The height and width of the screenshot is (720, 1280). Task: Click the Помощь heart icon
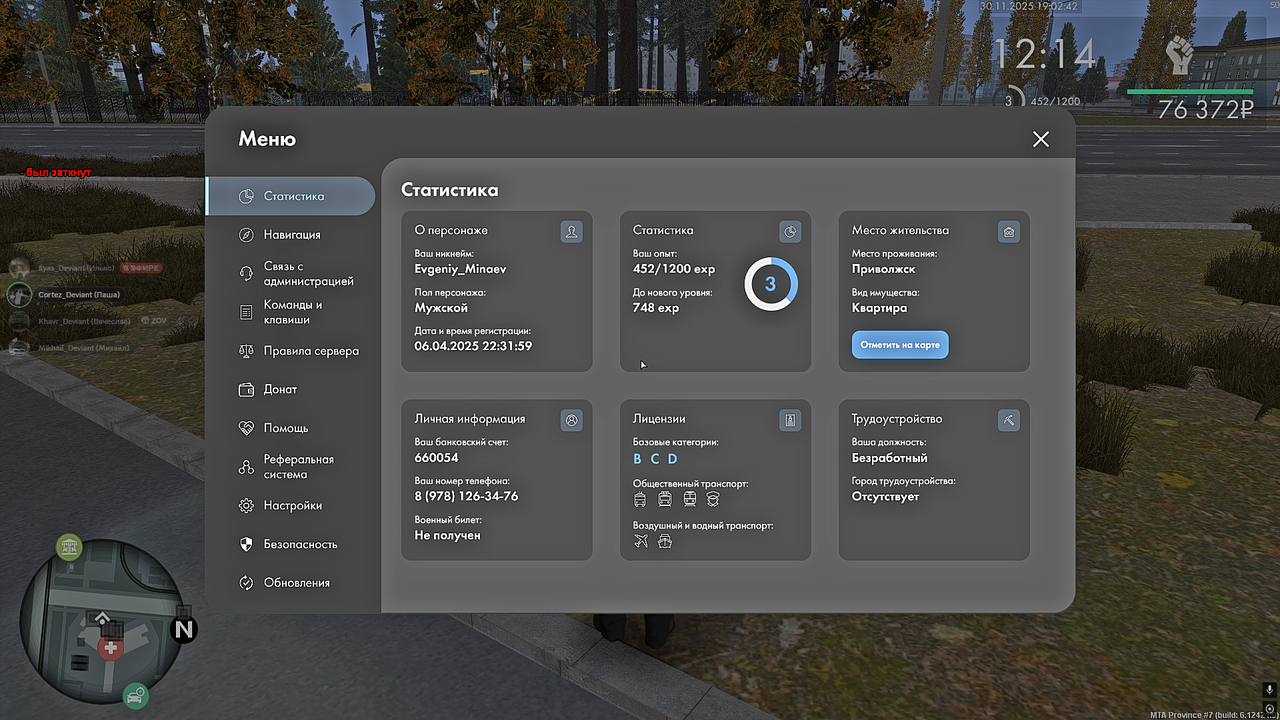click(x=246, y=428)
